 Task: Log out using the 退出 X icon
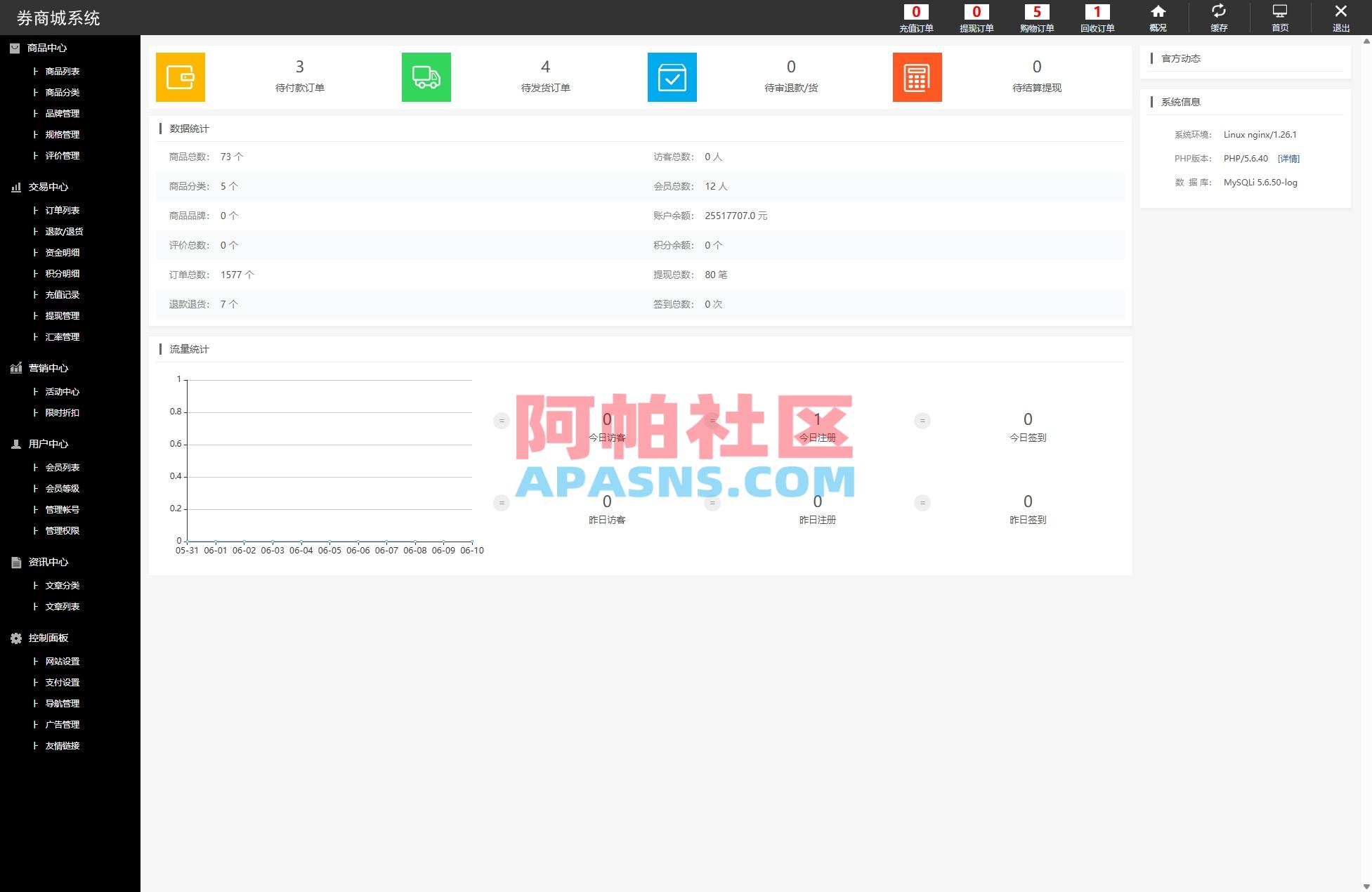(x=1340, y=11)
